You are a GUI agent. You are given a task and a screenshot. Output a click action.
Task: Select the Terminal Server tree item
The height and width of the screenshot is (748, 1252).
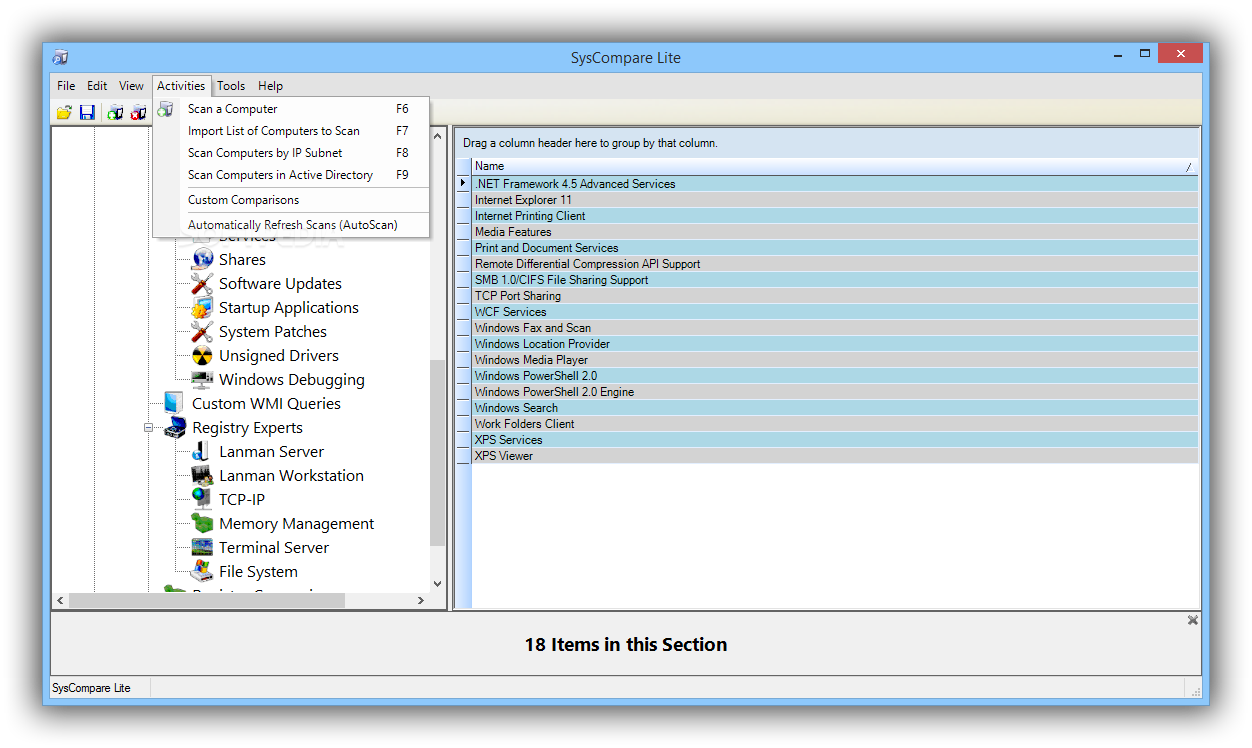pos(273,547)
